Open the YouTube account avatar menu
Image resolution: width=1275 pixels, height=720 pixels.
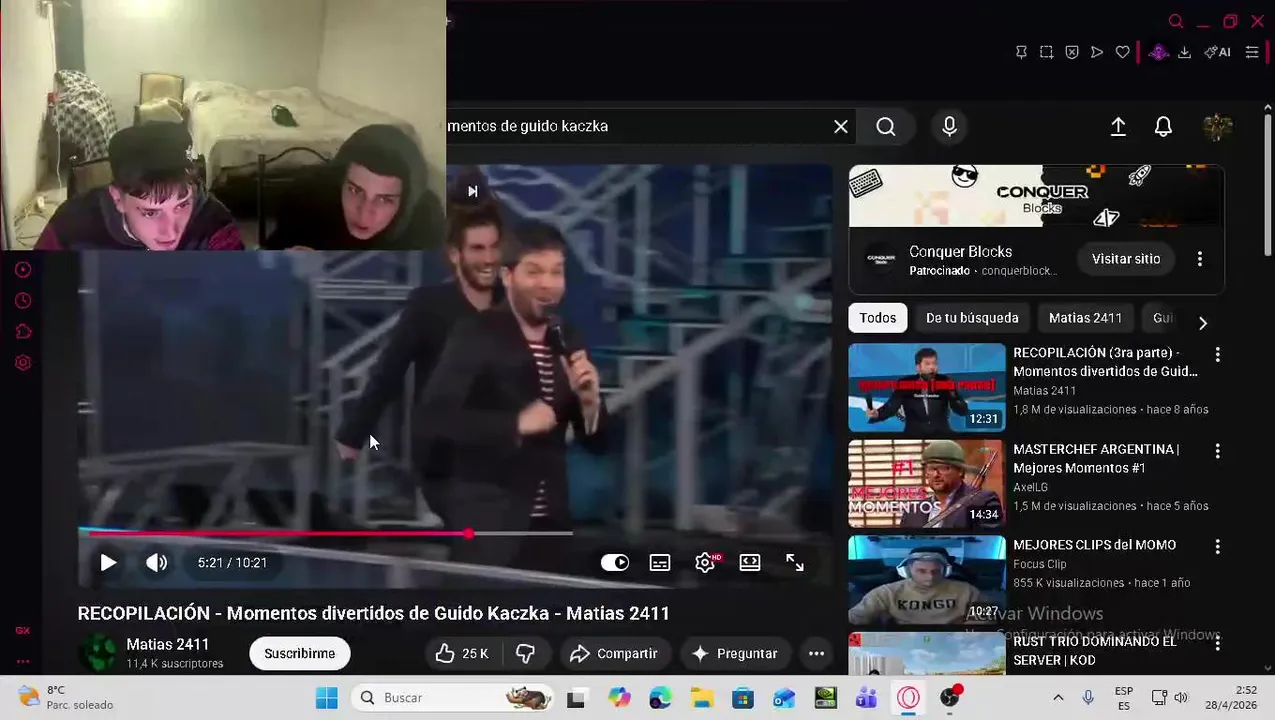point(1217,127)
